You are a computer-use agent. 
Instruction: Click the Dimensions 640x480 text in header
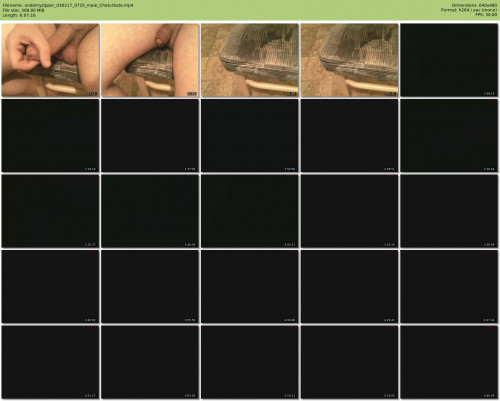[x=474, y=5]
